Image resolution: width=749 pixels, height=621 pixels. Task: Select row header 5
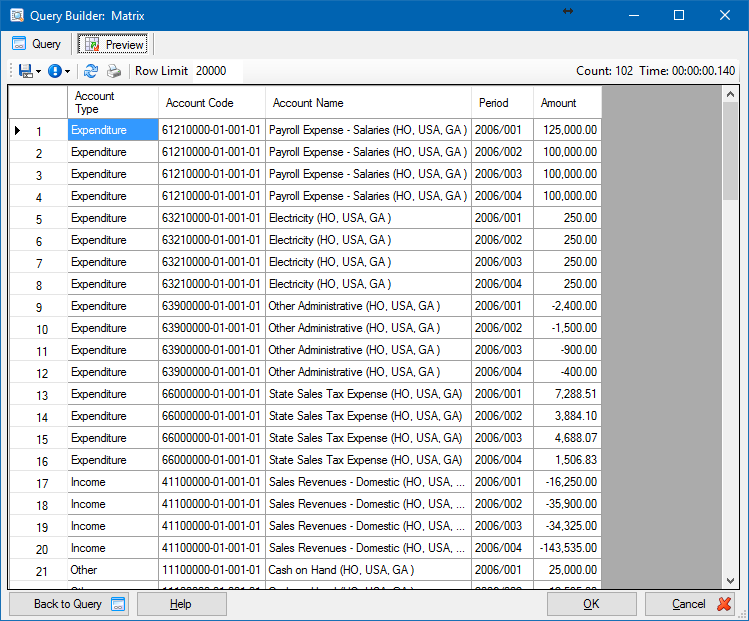(x=38, y=218)
